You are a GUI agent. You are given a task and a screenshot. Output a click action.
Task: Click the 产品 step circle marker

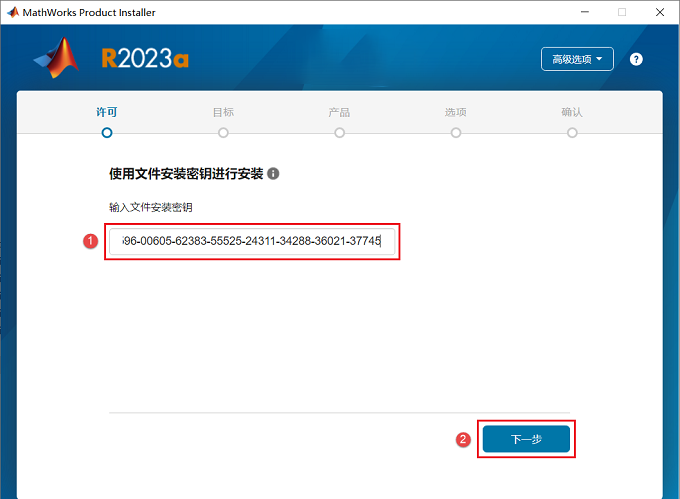pyautogui.click(x=340, y=133)
